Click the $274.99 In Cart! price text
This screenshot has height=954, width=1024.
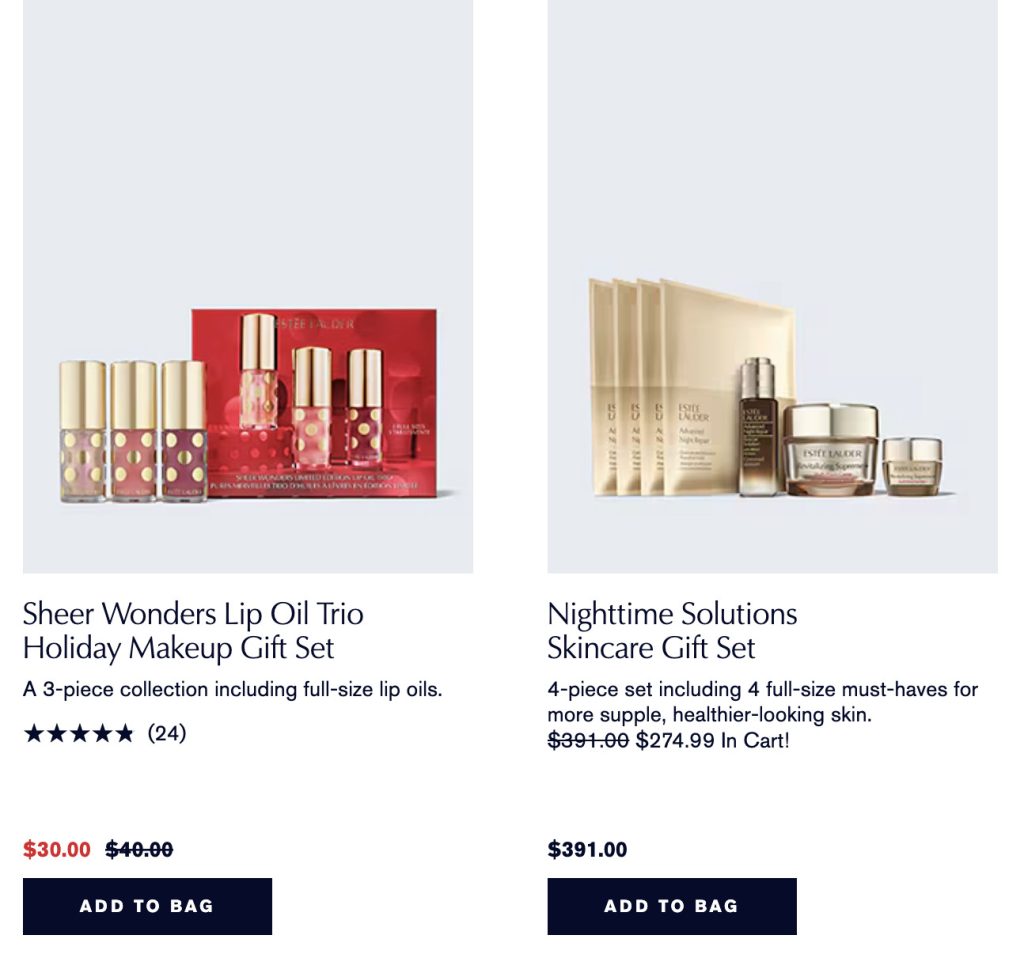[x=712, y=741]
